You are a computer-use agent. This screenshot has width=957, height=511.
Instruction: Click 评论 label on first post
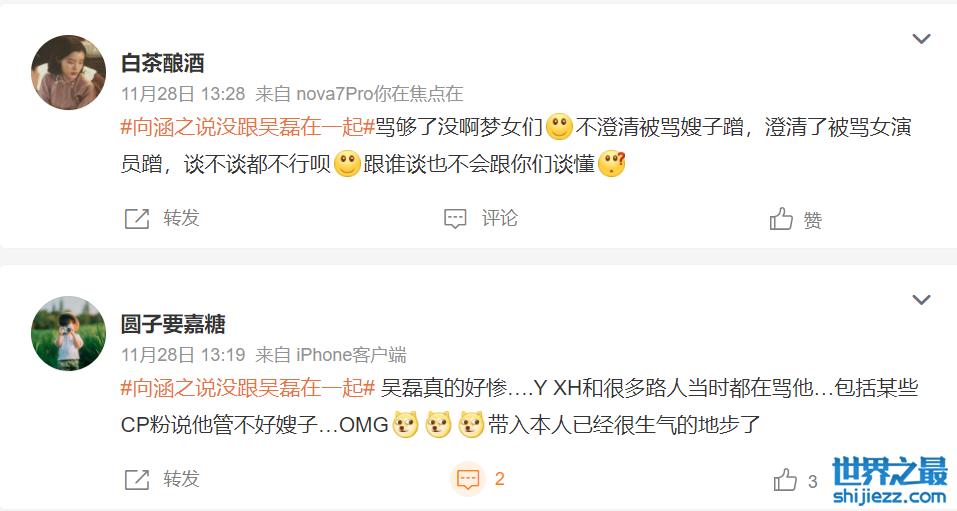[x=499, y=218]
